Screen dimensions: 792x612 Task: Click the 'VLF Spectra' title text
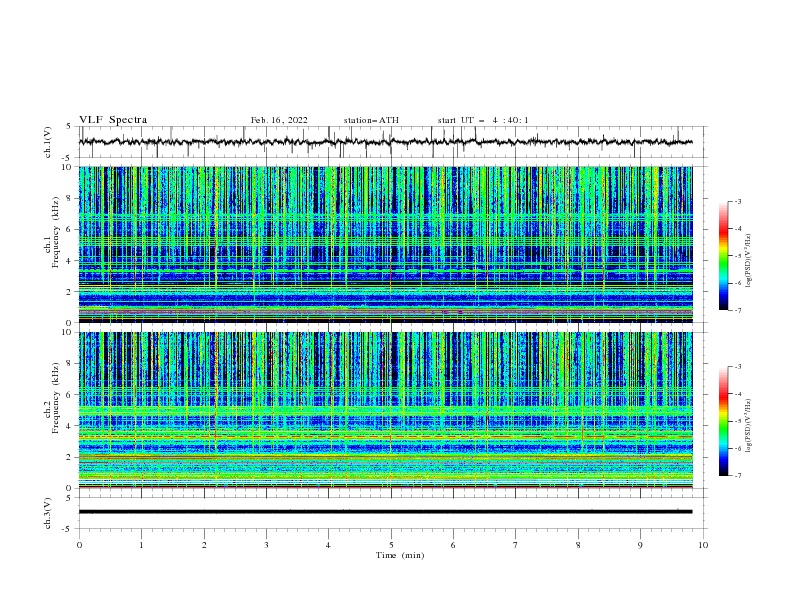113,120
